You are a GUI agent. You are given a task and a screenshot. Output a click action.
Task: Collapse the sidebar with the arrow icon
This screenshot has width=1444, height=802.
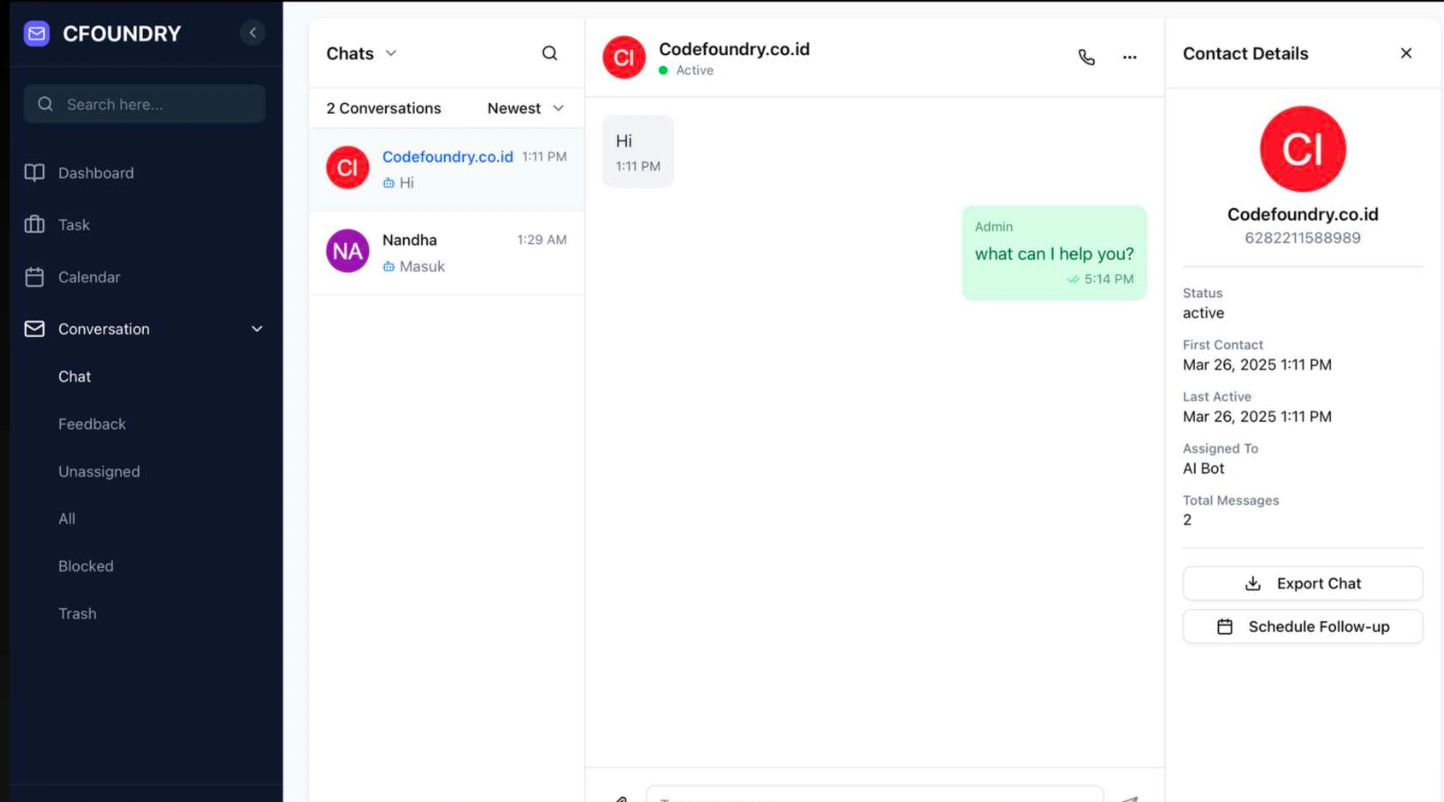253,33
